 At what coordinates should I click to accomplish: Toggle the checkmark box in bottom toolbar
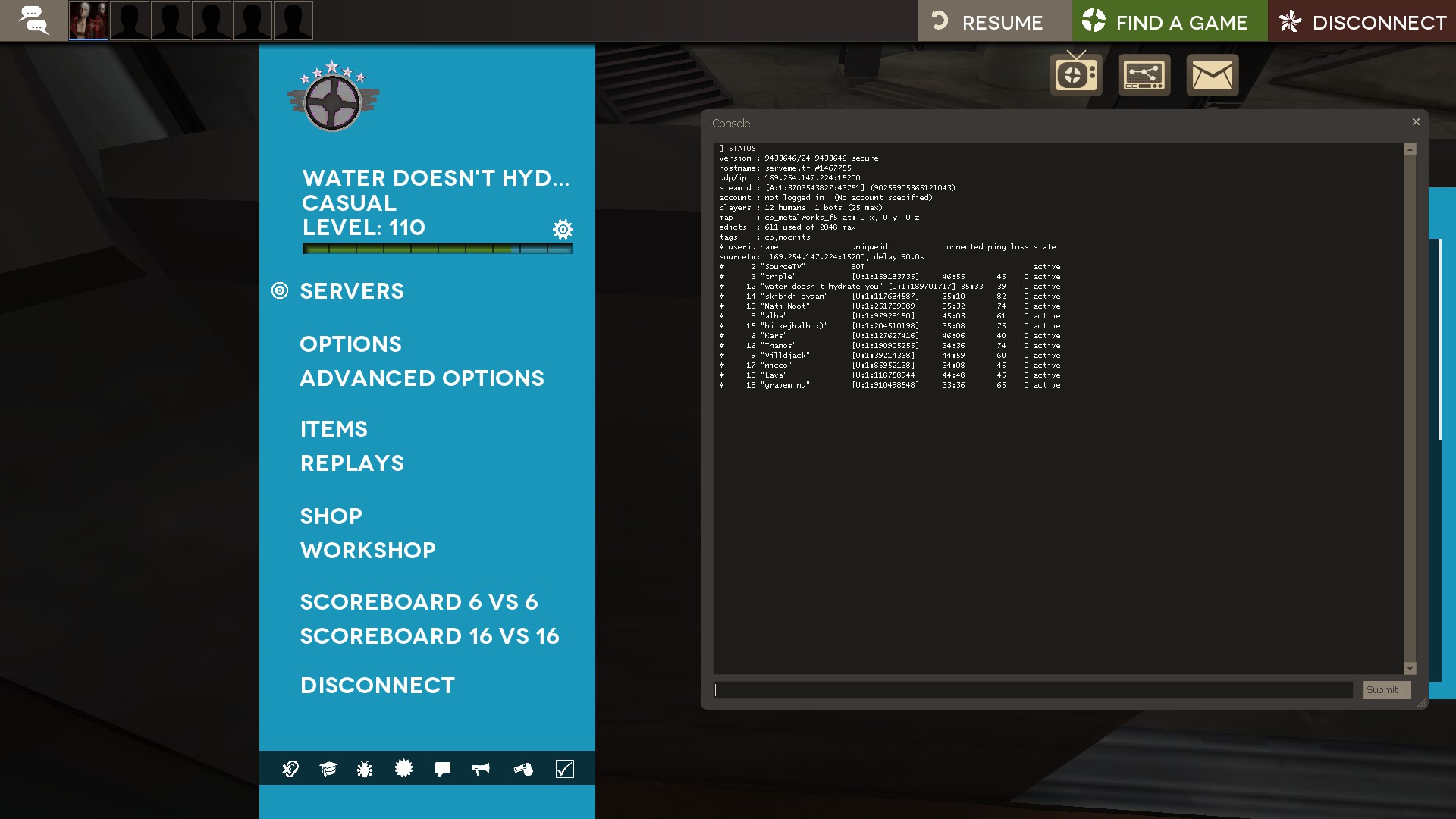click(564, 769)
